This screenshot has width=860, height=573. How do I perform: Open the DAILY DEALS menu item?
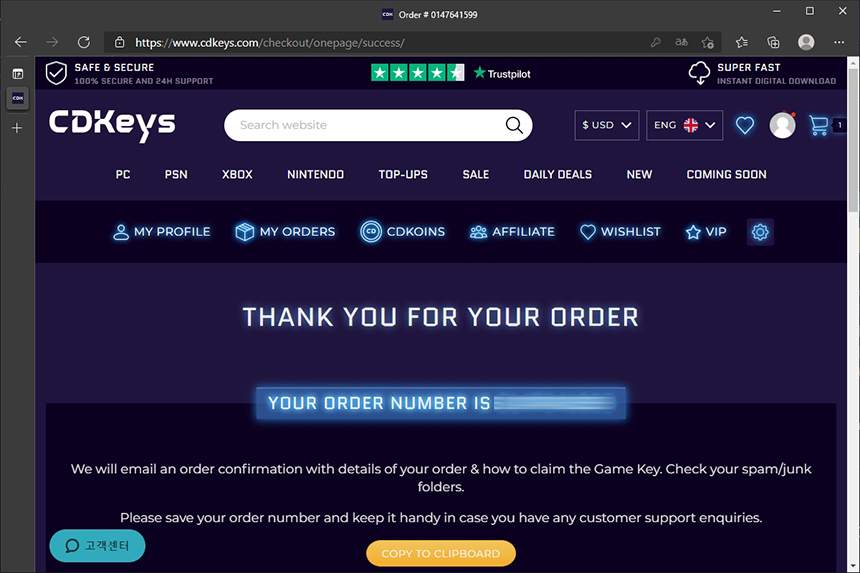pyautogui.click(x=557, y=174)
